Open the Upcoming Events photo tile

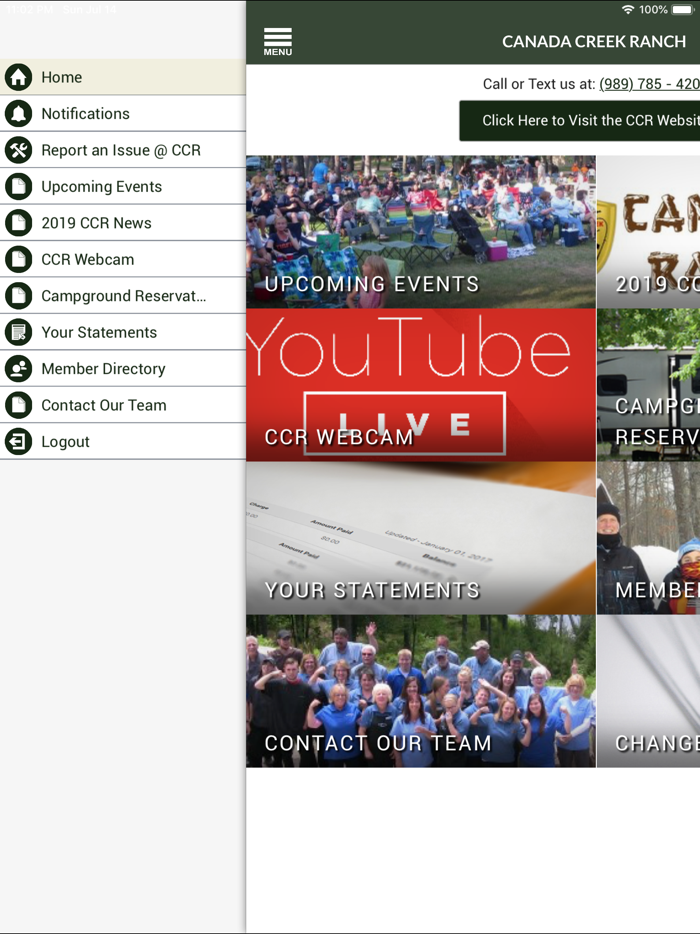pyautogui.click(x=421, y=232)
